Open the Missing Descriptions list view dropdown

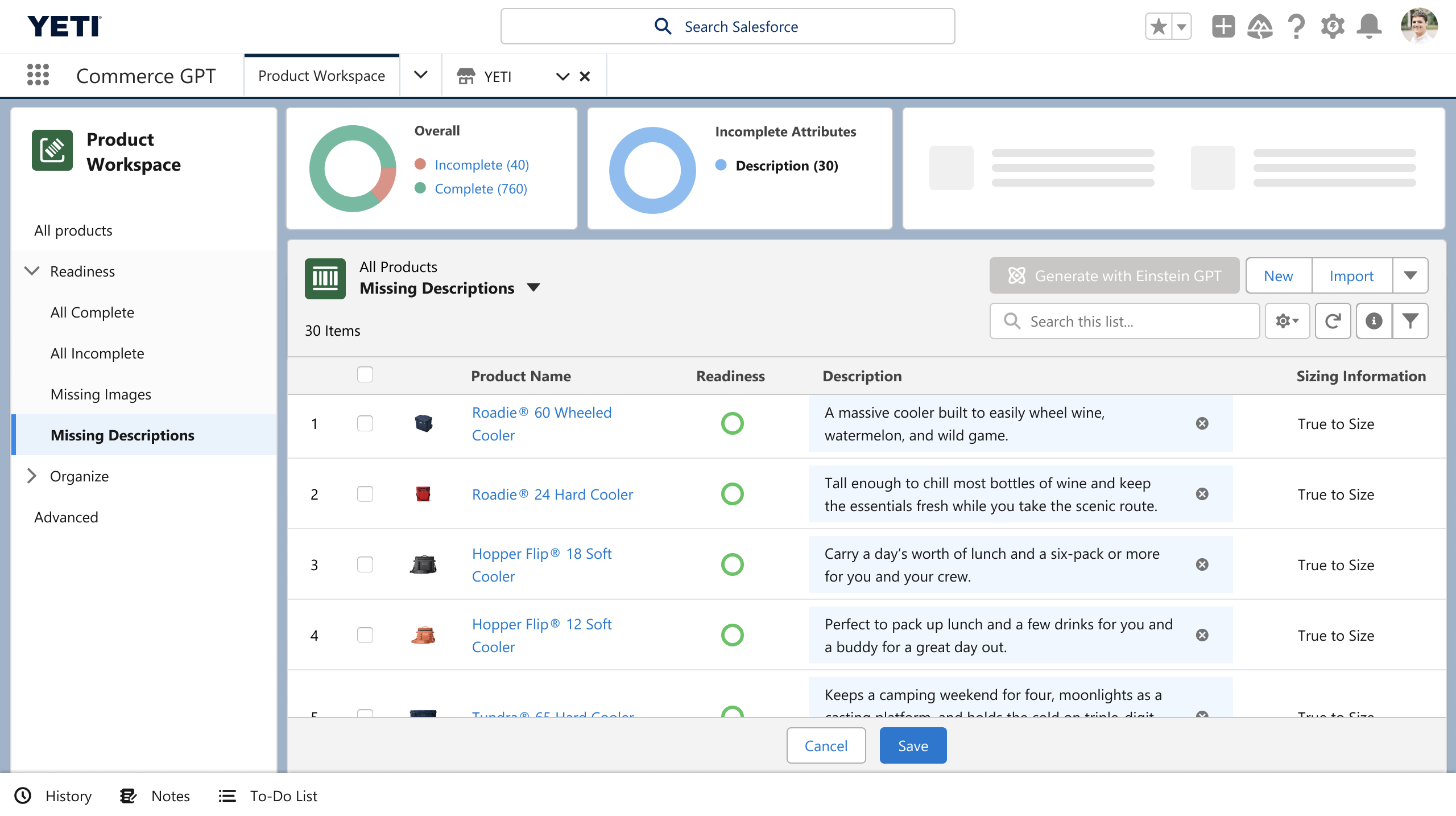[534, 288]
